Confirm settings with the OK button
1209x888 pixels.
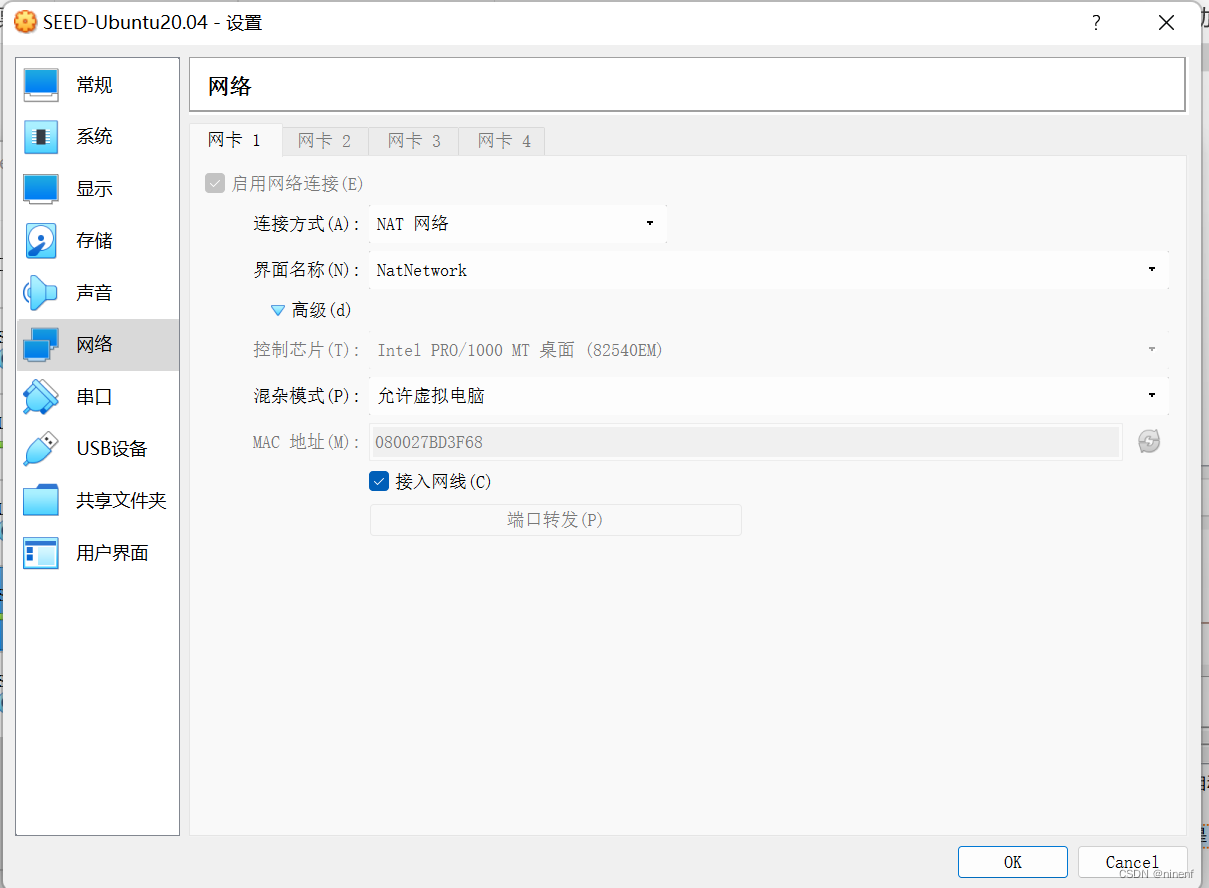coord(1012,861)
